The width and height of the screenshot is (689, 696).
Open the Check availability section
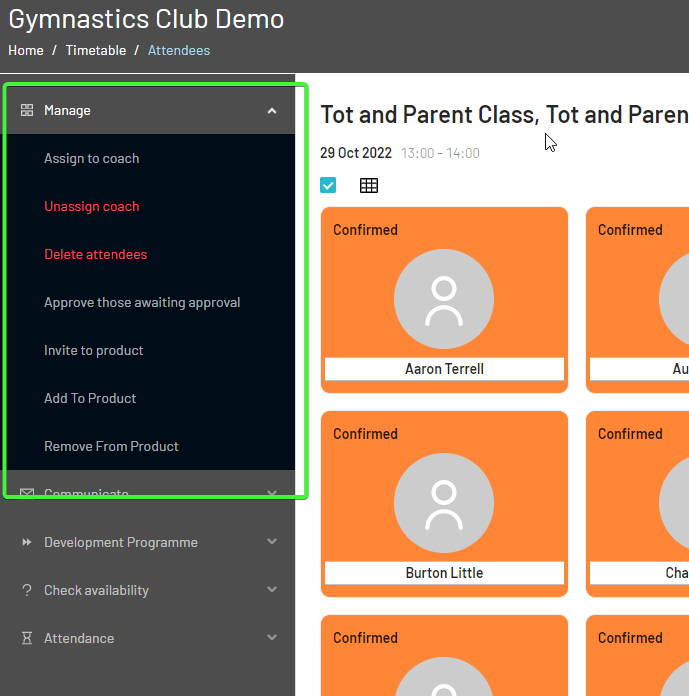click(x=96, y=590)
